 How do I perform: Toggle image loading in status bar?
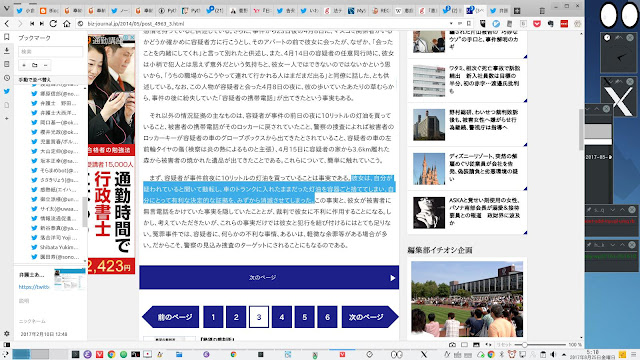pyautogui.click(x=476, y=344)
